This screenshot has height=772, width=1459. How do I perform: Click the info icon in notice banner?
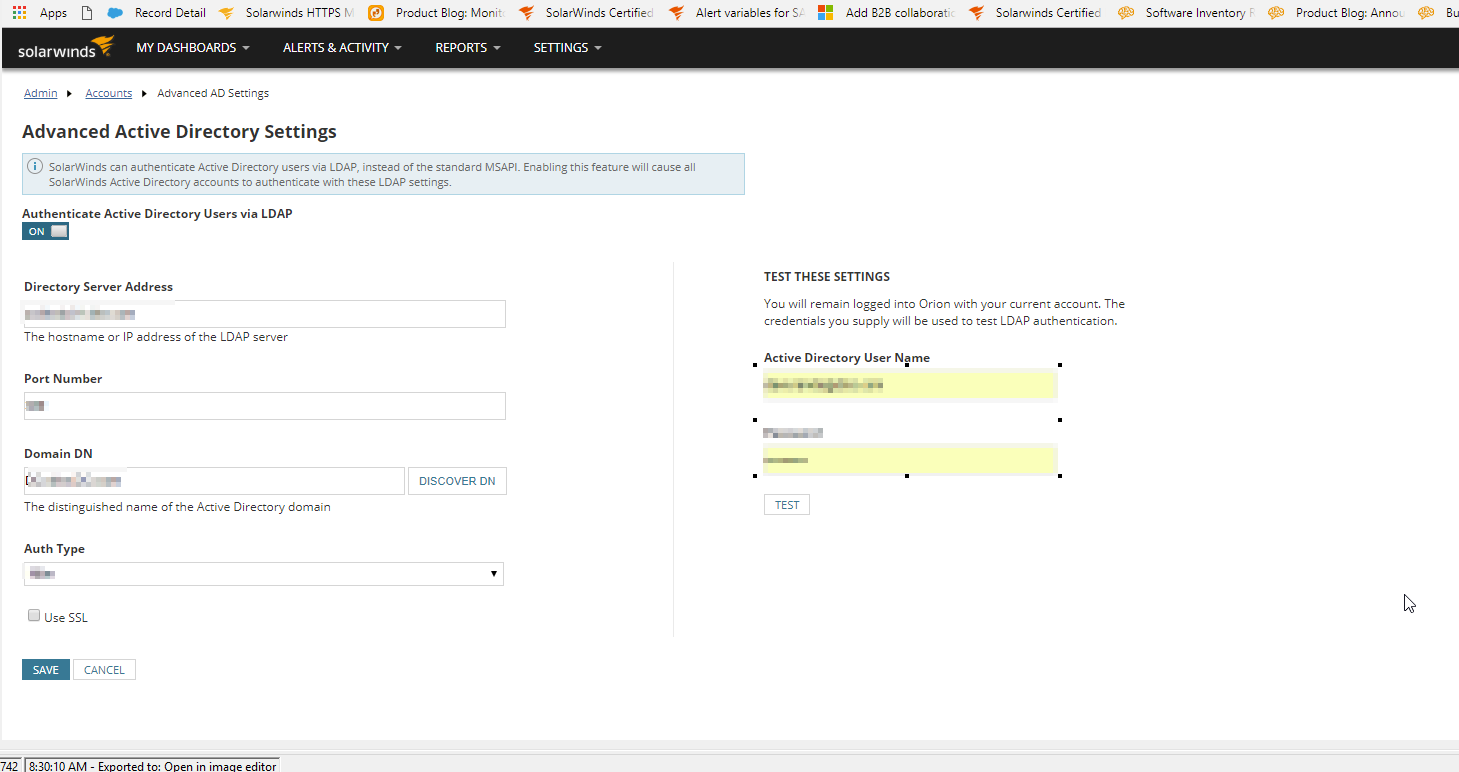[35, 167]
